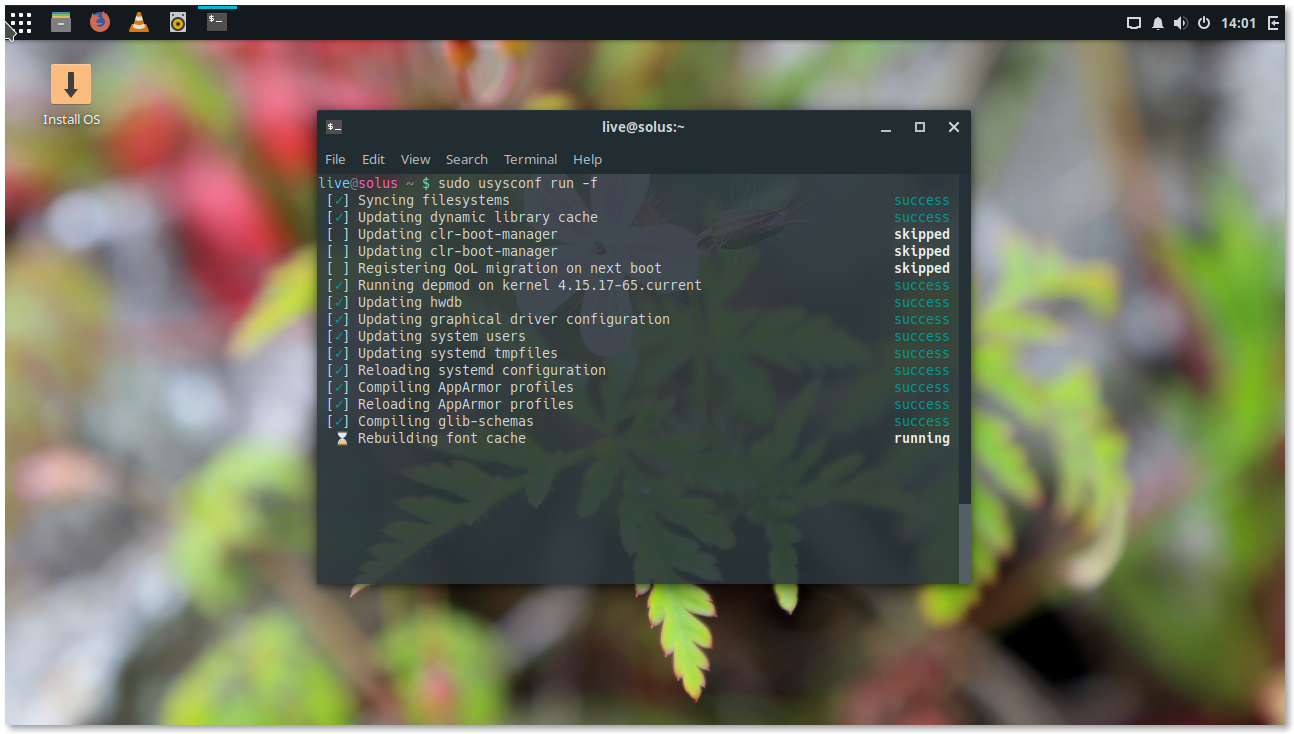Click 'Updating graphical driver configuration' line
1294x734 pixels.
514,319
